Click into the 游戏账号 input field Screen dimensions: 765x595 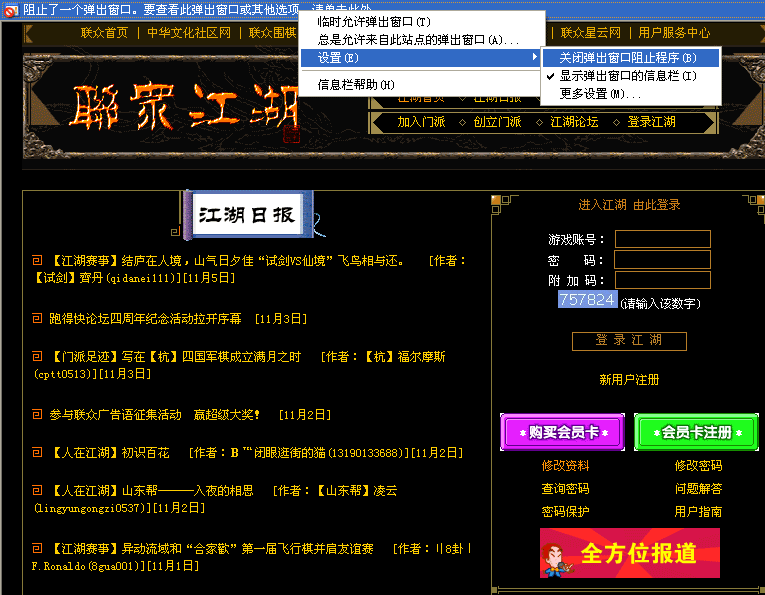tap(662, 239)
